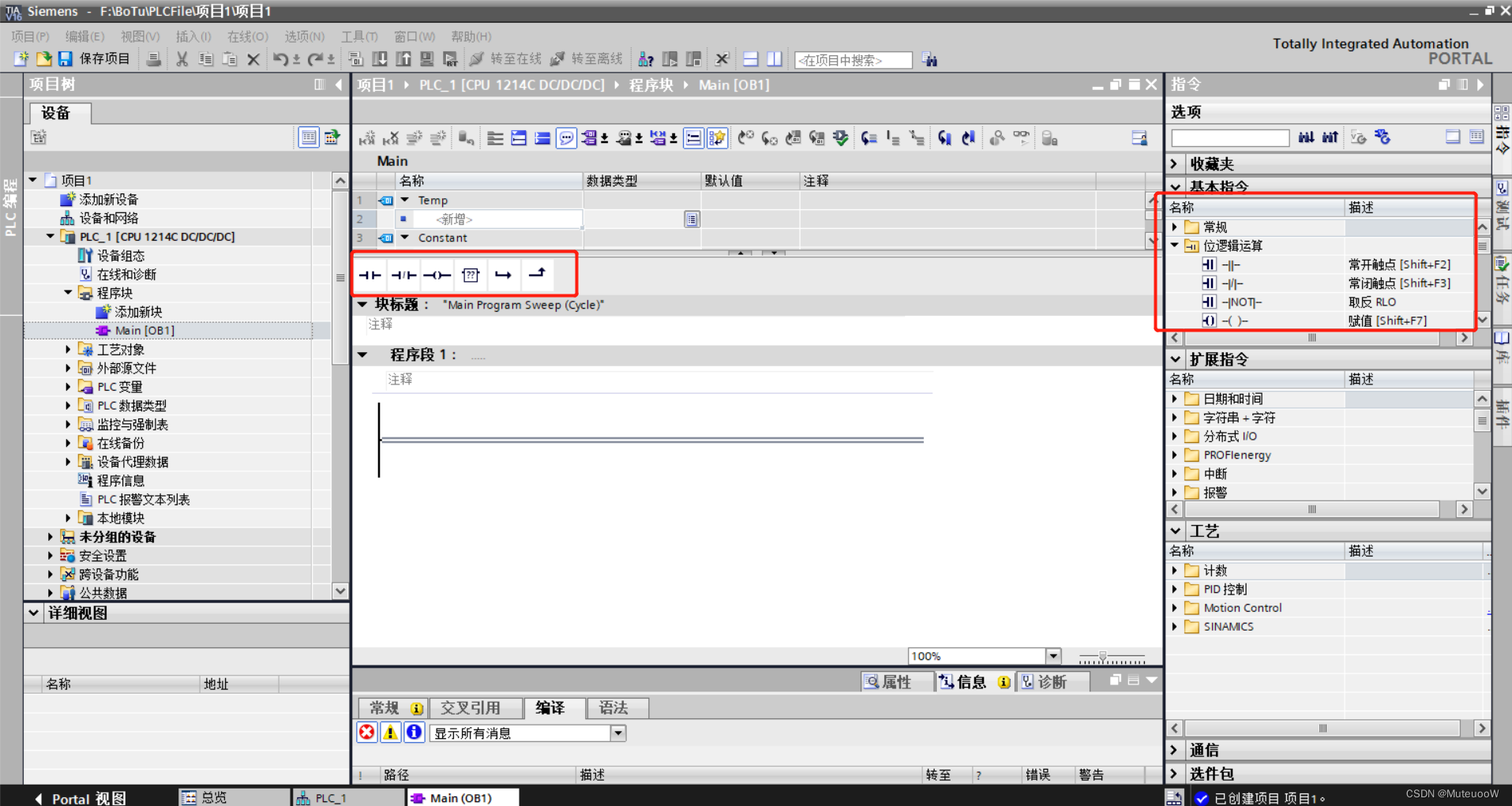Image resolution: width=1512 pixels, height=806 pixels.
Task: Split the editor space vertically
Action: coord(775,59)
